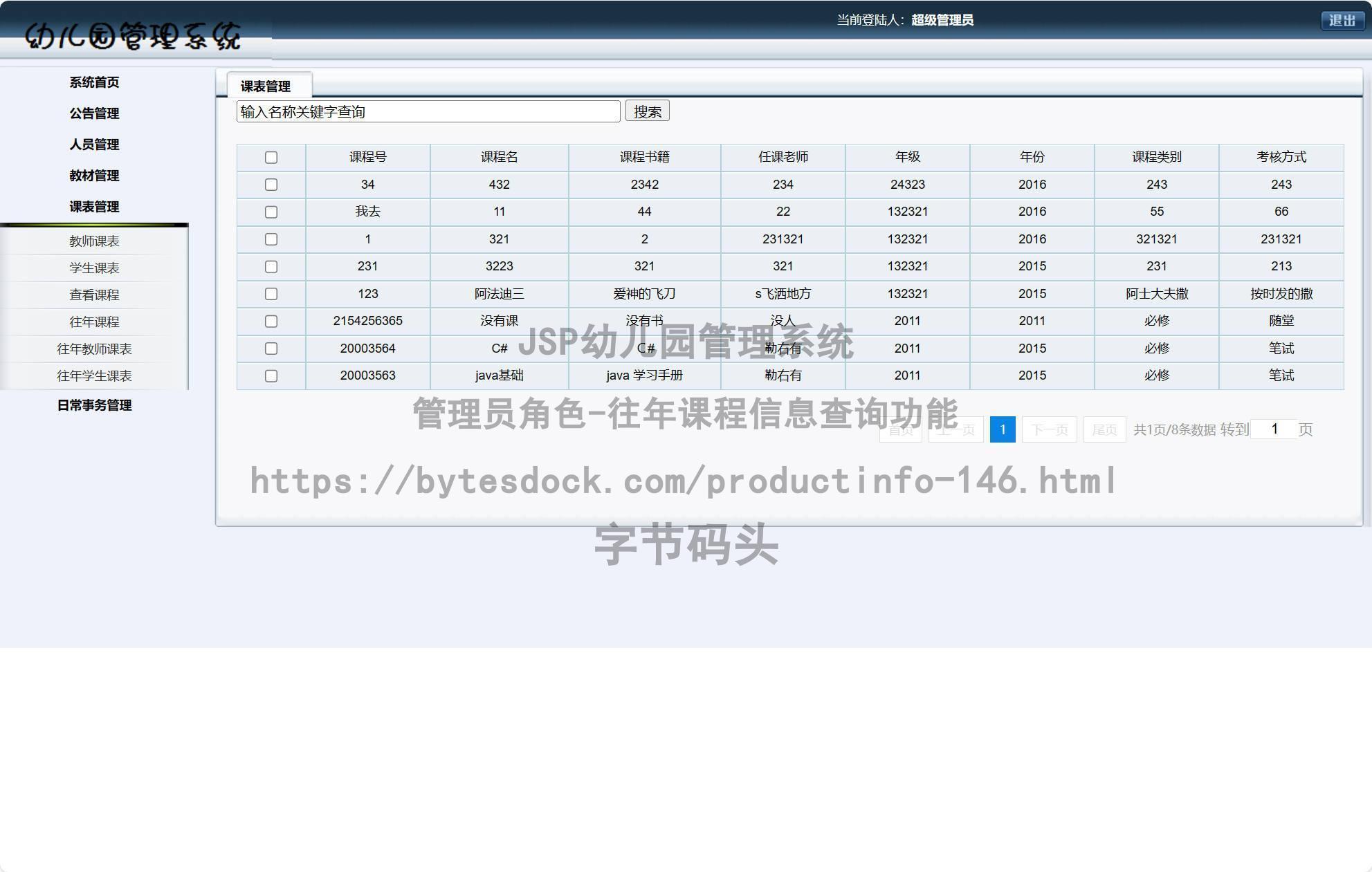Click the 尾页 last-page control

tap(1104, 429)
